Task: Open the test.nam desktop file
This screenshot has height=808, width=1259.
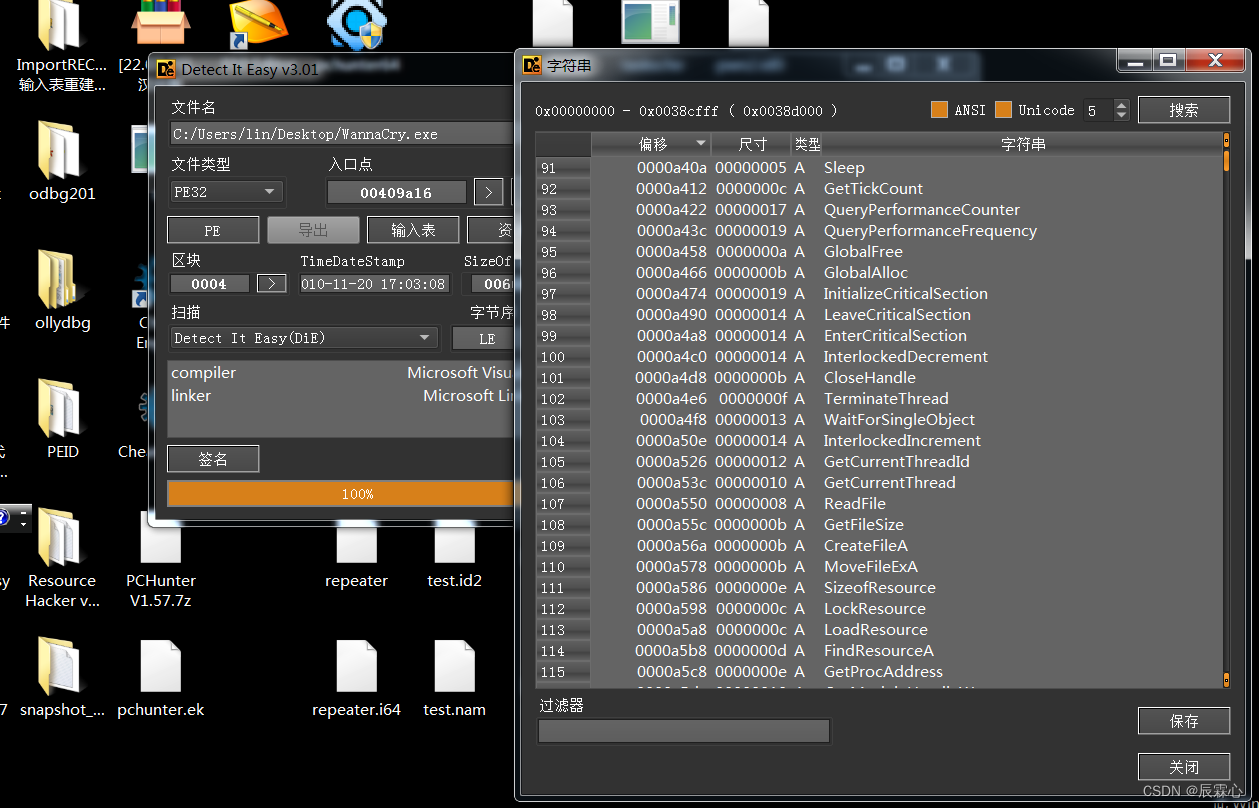Action: 454,680
